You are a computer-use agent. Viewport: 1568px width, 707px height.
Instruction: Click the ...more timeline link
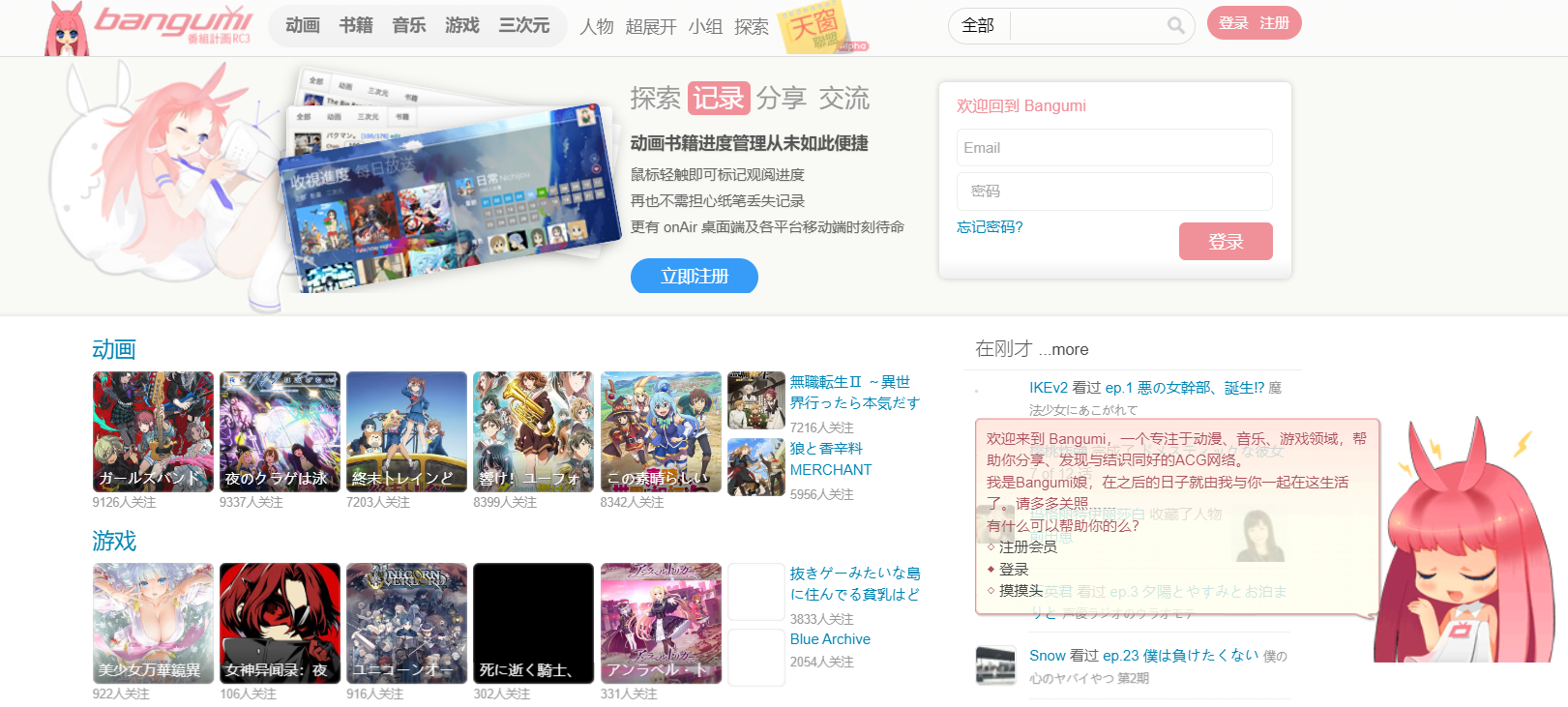pyautogui.click(x=1063, y=350)
